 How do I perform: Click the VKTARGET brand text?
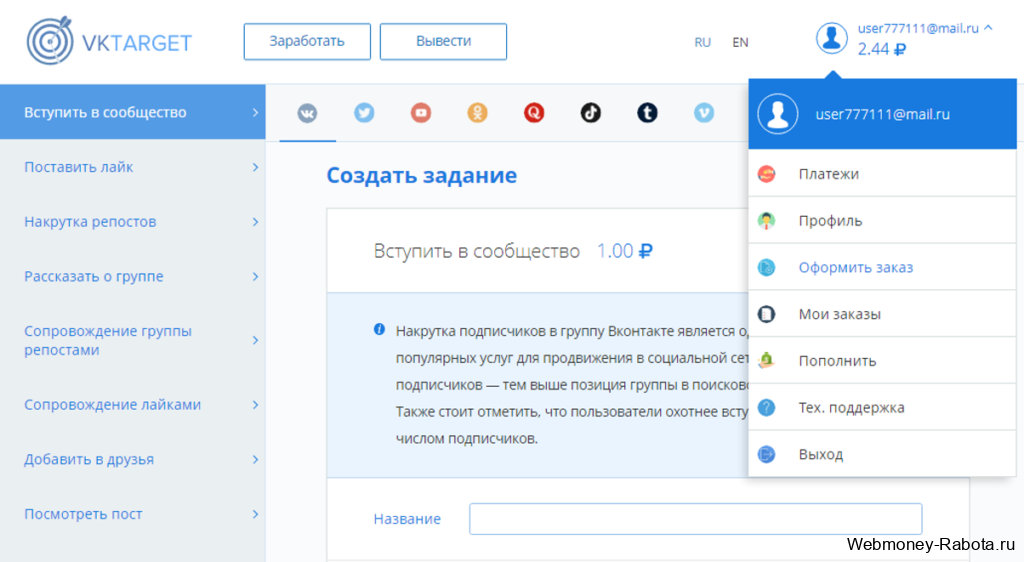(136, 43)
